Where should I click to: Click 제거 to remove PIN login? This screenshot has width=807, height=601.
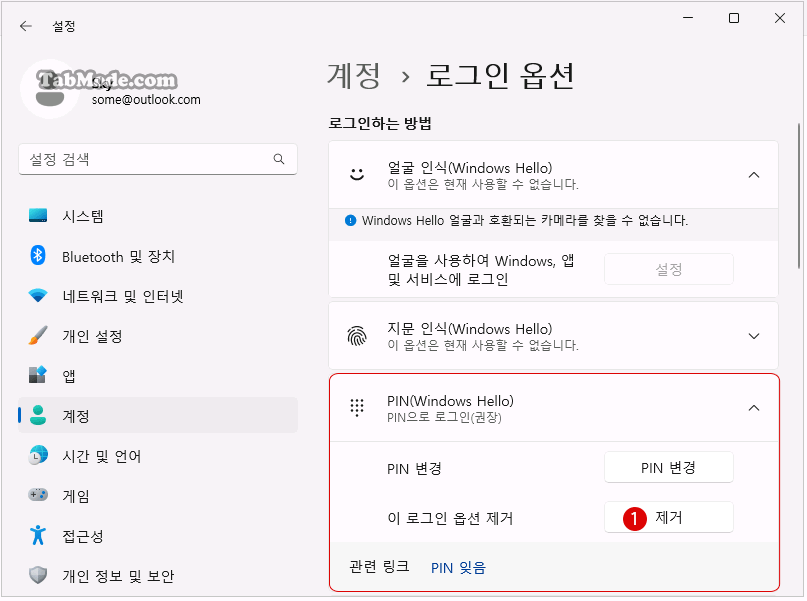669,517
